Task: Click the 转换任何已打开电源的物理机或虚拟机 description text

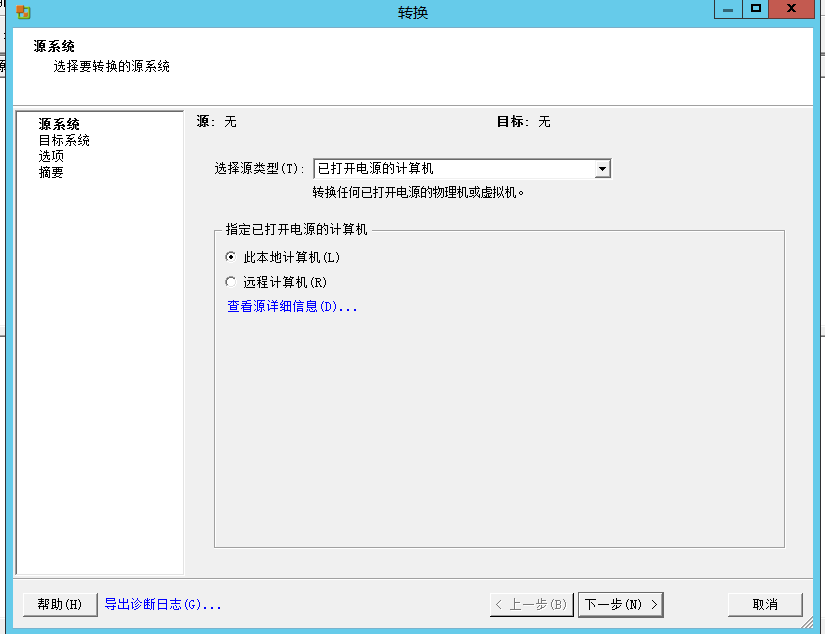Action: click(x=418, y=193)
